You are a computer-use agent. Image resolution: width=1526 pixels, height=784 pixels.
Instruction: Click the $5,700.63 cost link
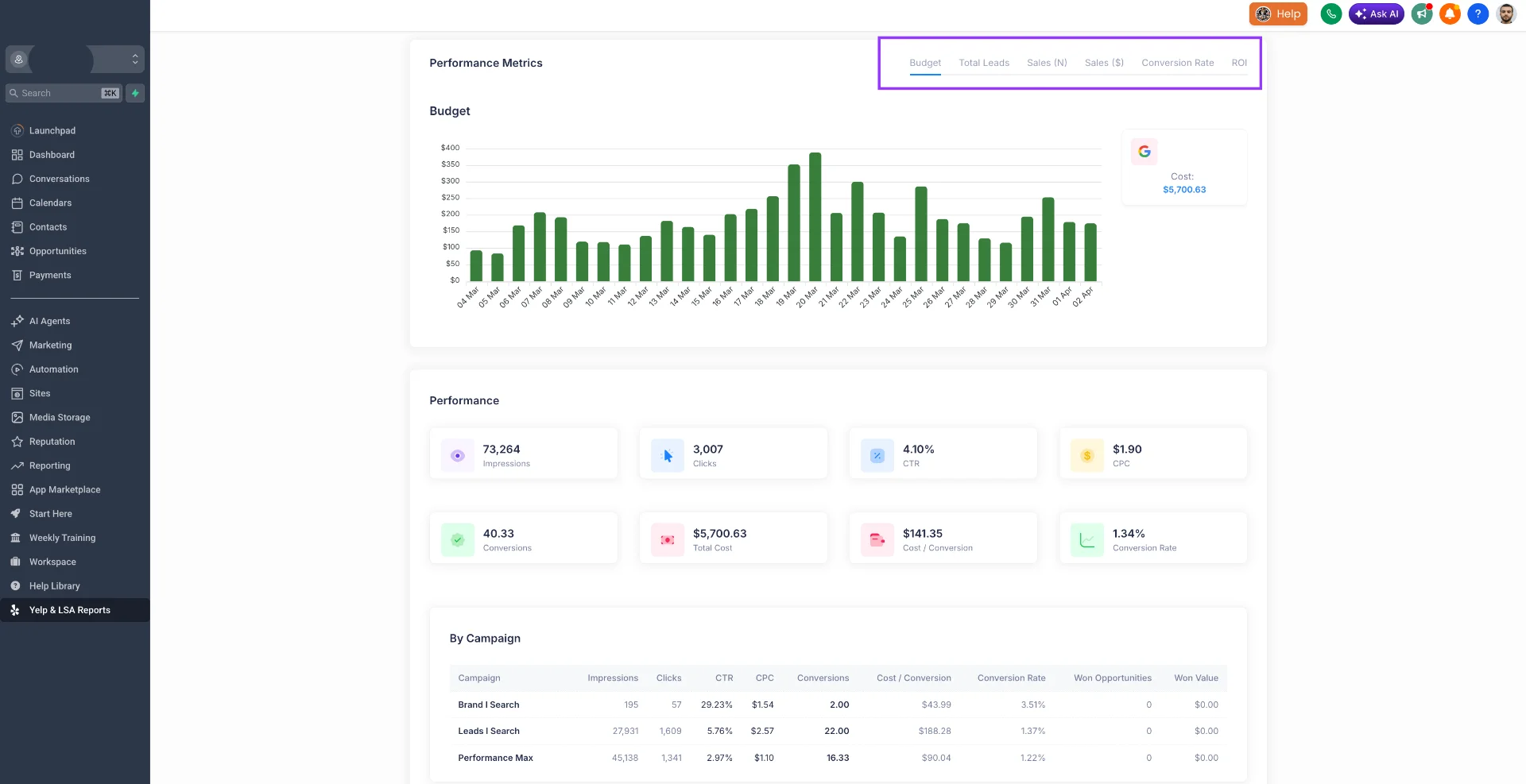tap(1183, 189)
